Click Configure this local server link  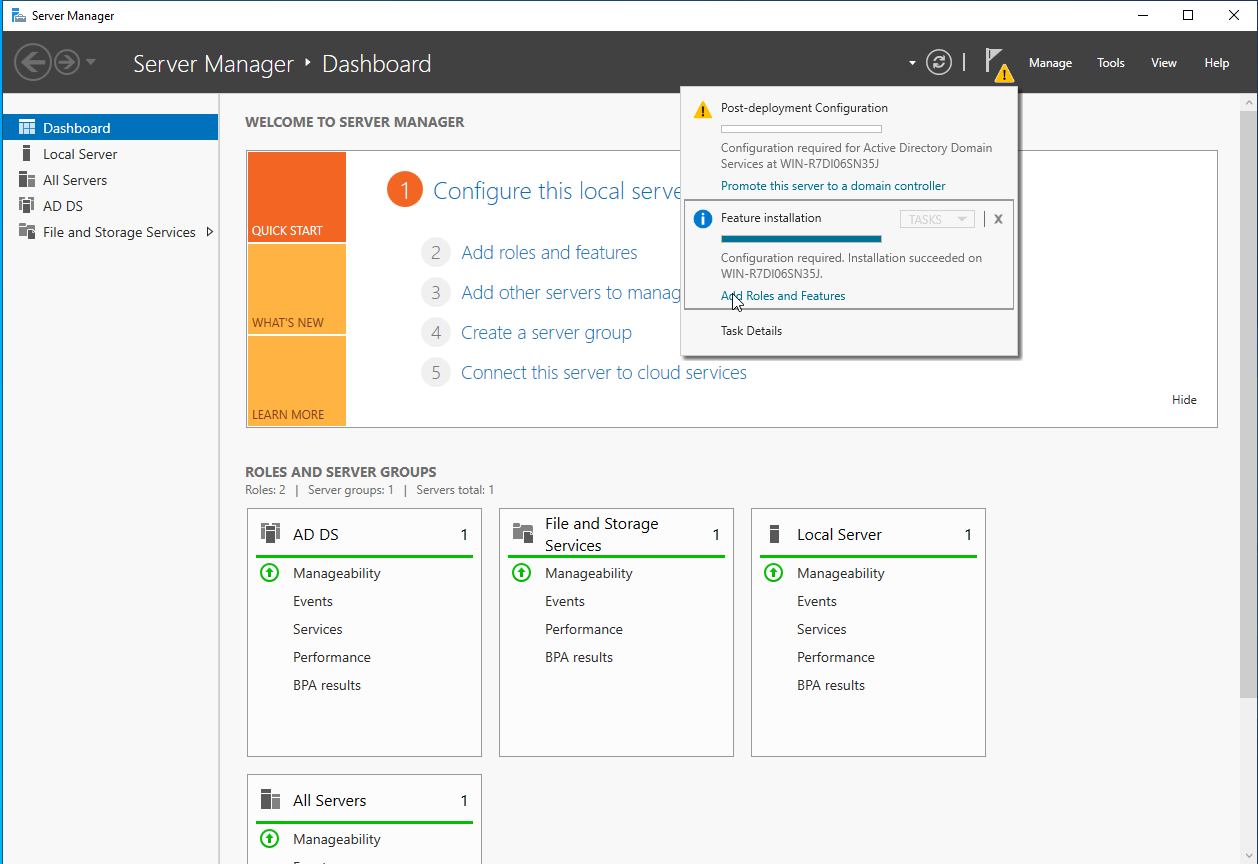[x=556, y=191]
